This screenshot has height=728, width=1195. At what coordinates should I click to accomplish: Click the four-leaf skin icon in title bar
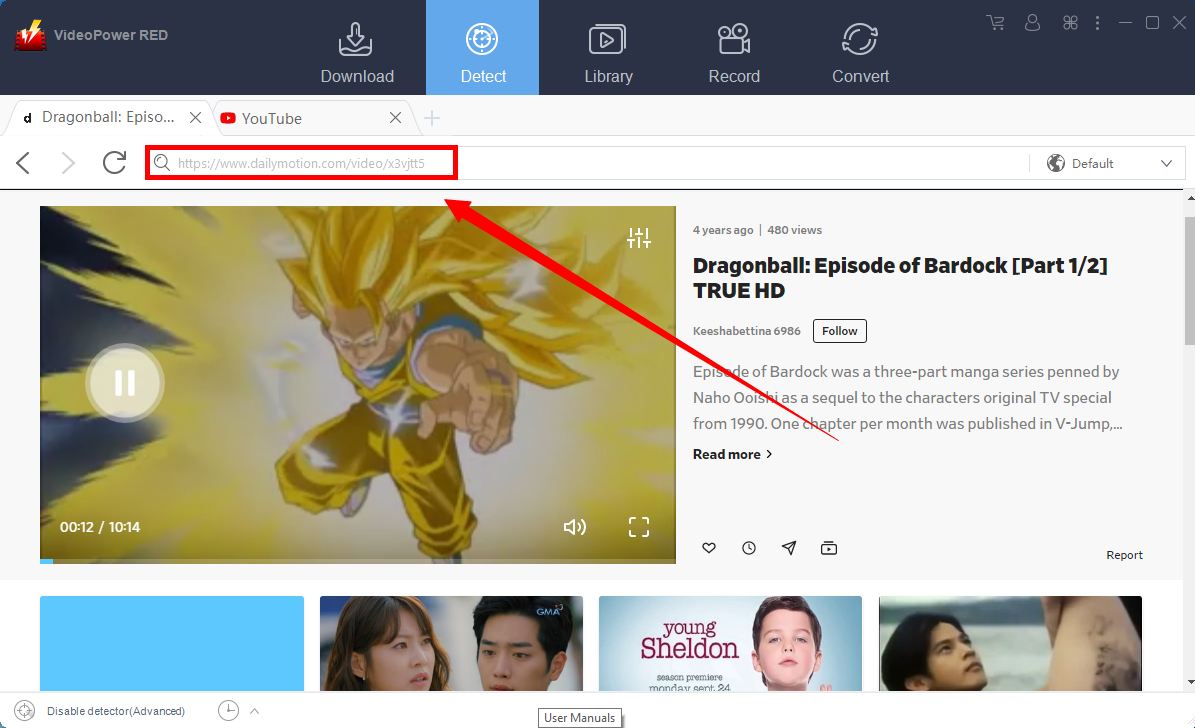1070,23
